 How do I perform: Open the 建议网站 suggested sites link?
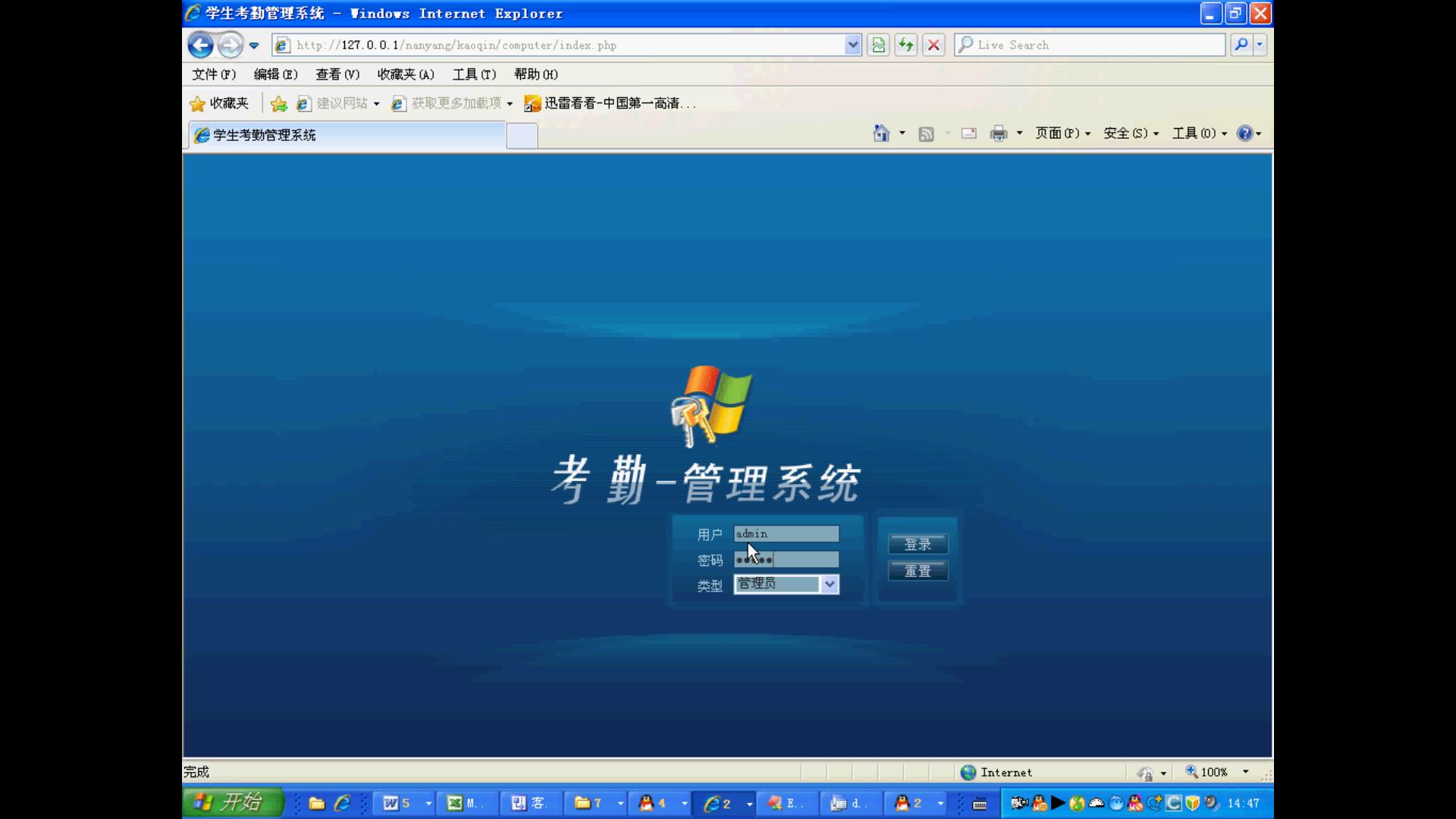coord(337,103)
